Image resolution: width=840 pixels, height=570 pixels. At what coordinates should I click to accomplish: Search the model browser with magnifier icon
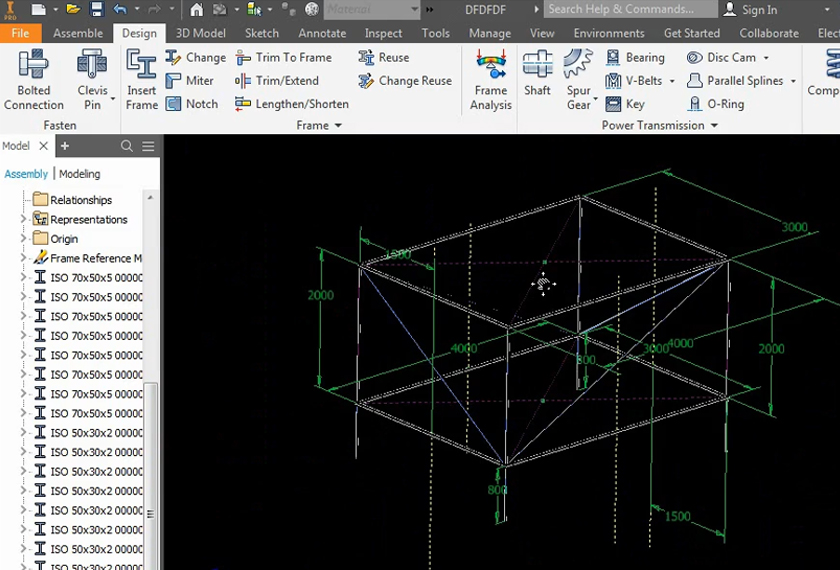(127, 146)
